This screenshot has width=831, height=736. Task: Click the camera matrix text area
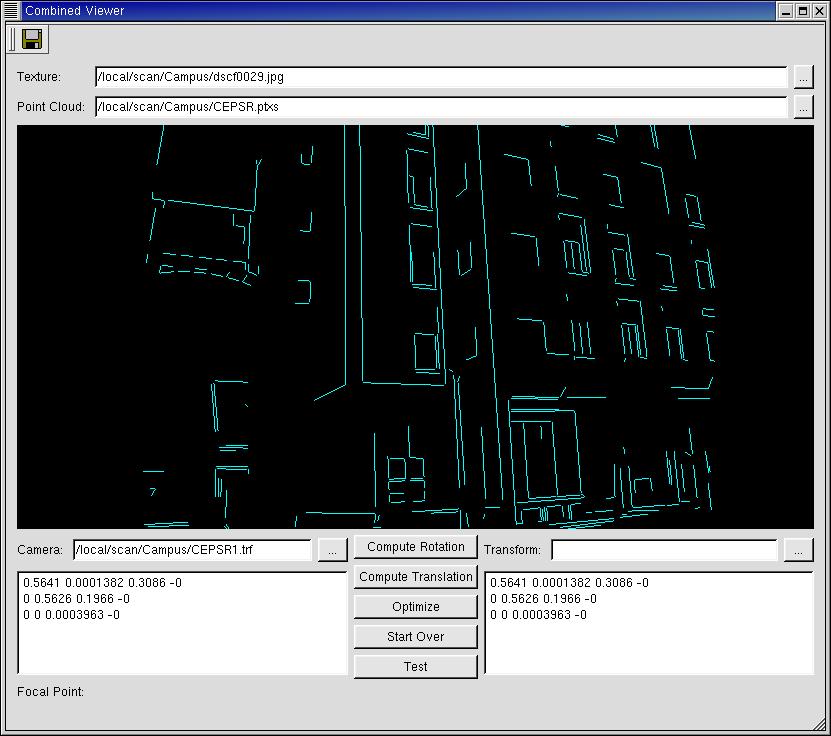tap(182, 640)
